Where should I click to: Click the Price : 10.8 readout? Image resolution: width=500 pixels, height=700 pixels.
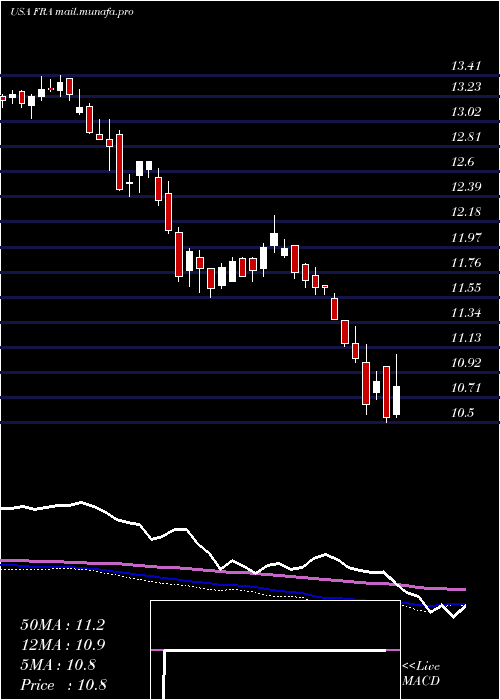click(63, 685)
